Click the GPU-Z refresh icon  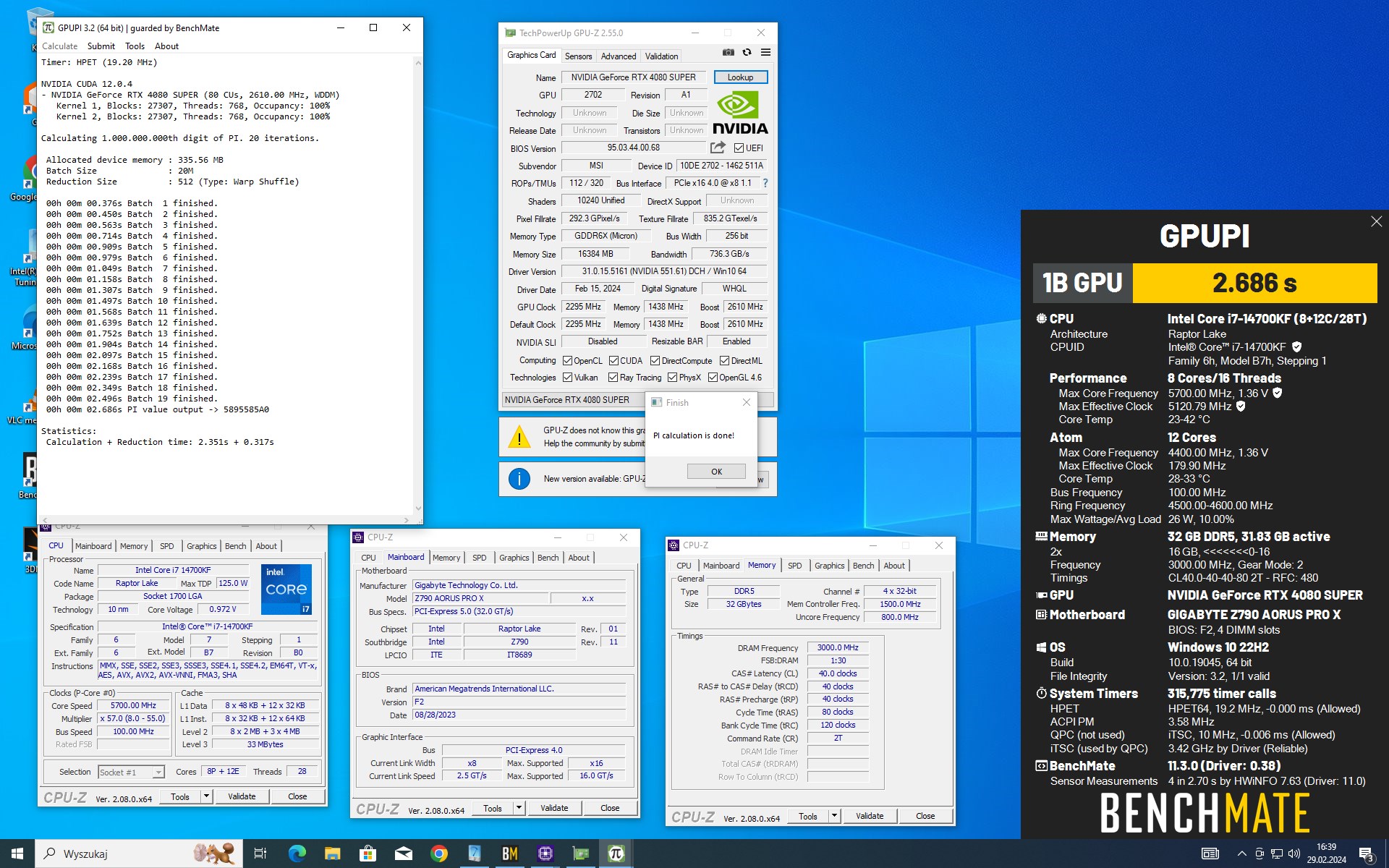tap(747, 53)
